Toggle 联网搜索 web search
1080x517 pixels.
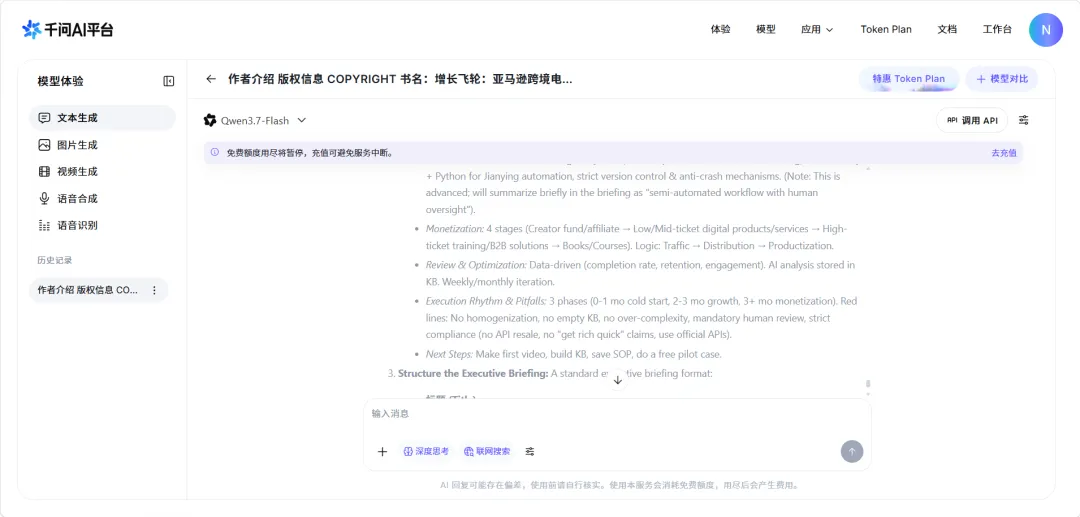[x=487, y=452]
